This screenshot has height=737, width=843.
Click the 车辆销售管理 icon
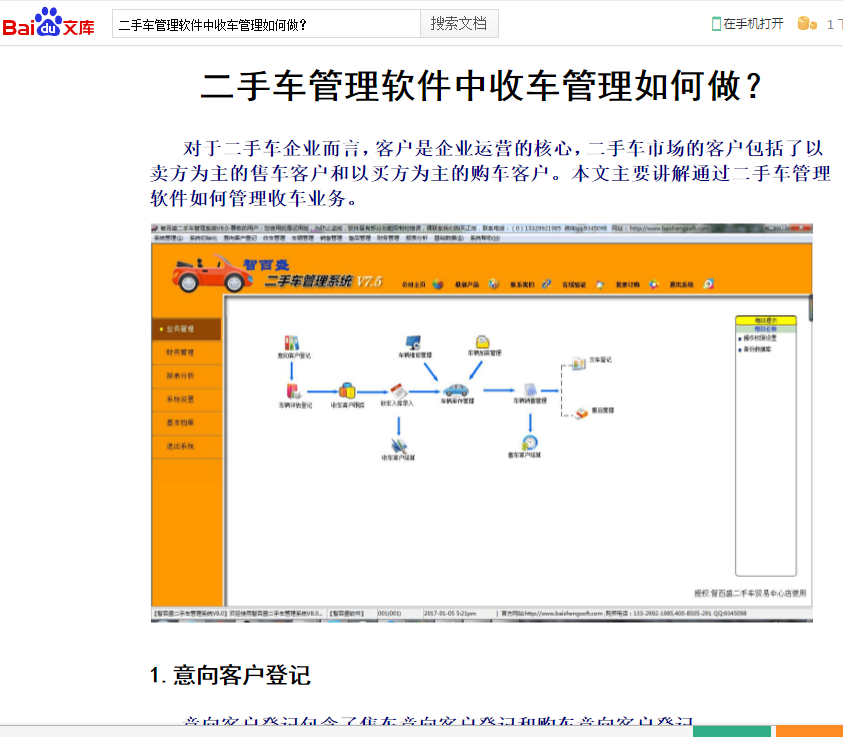click(529, 389)
